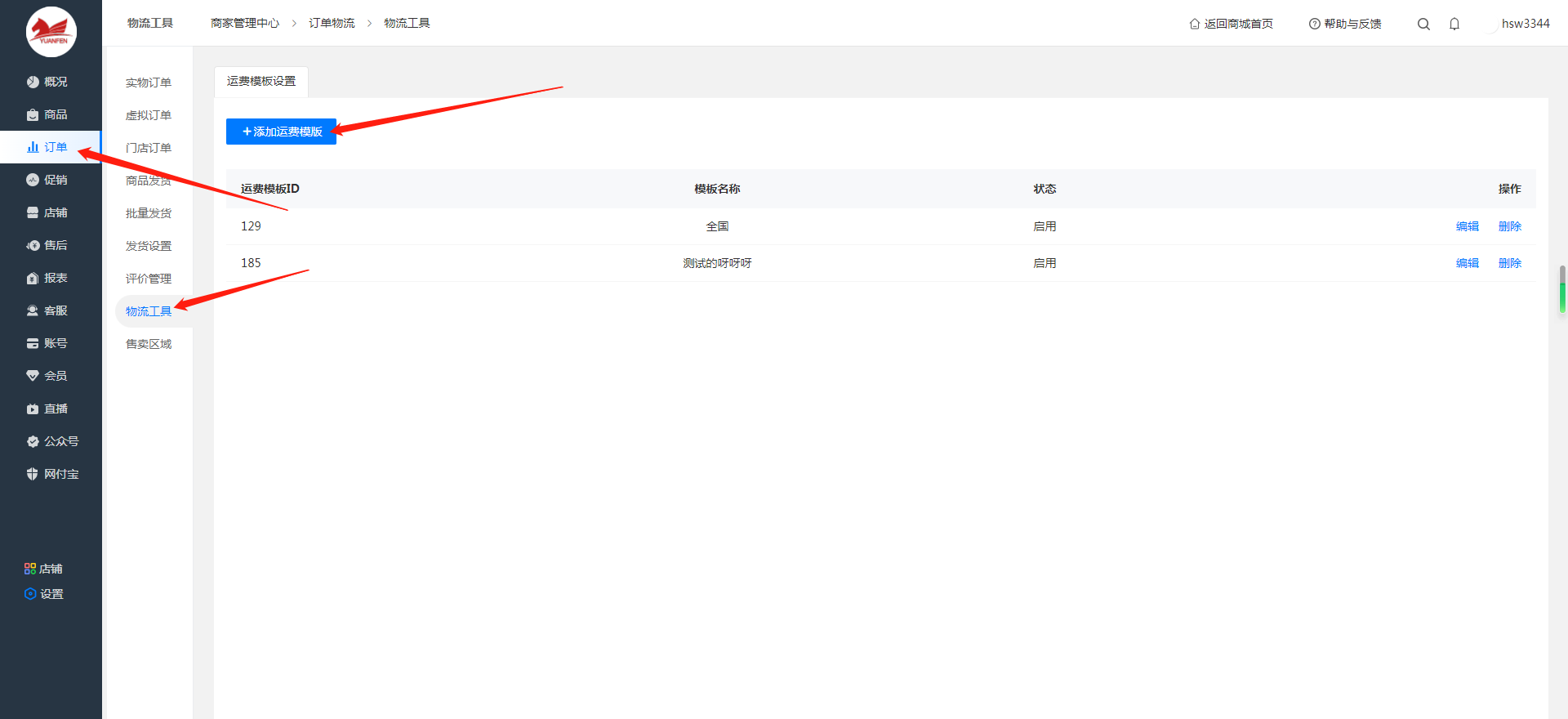Click 启用 status in row 185
Image resolution: width=1568 pixels, height=719 pixels.
click(x=1045, y=263)
